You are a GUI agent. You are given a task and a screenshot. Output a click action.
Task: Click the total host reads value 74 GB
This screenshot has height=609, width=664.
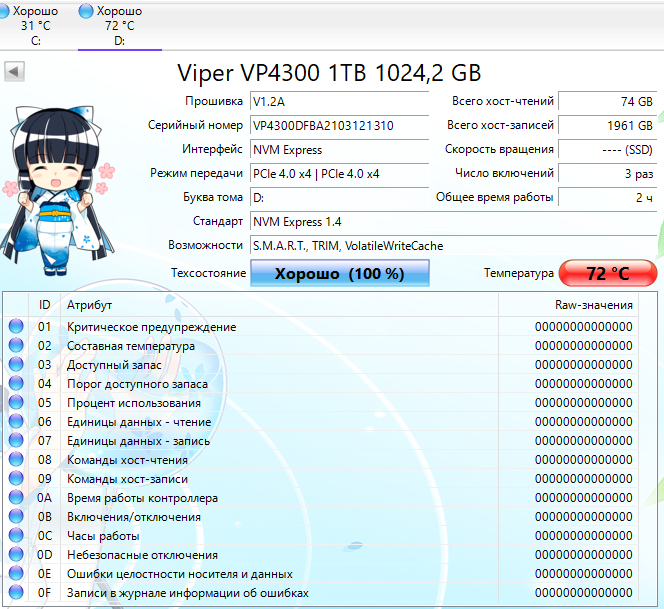tap(607, 102)
